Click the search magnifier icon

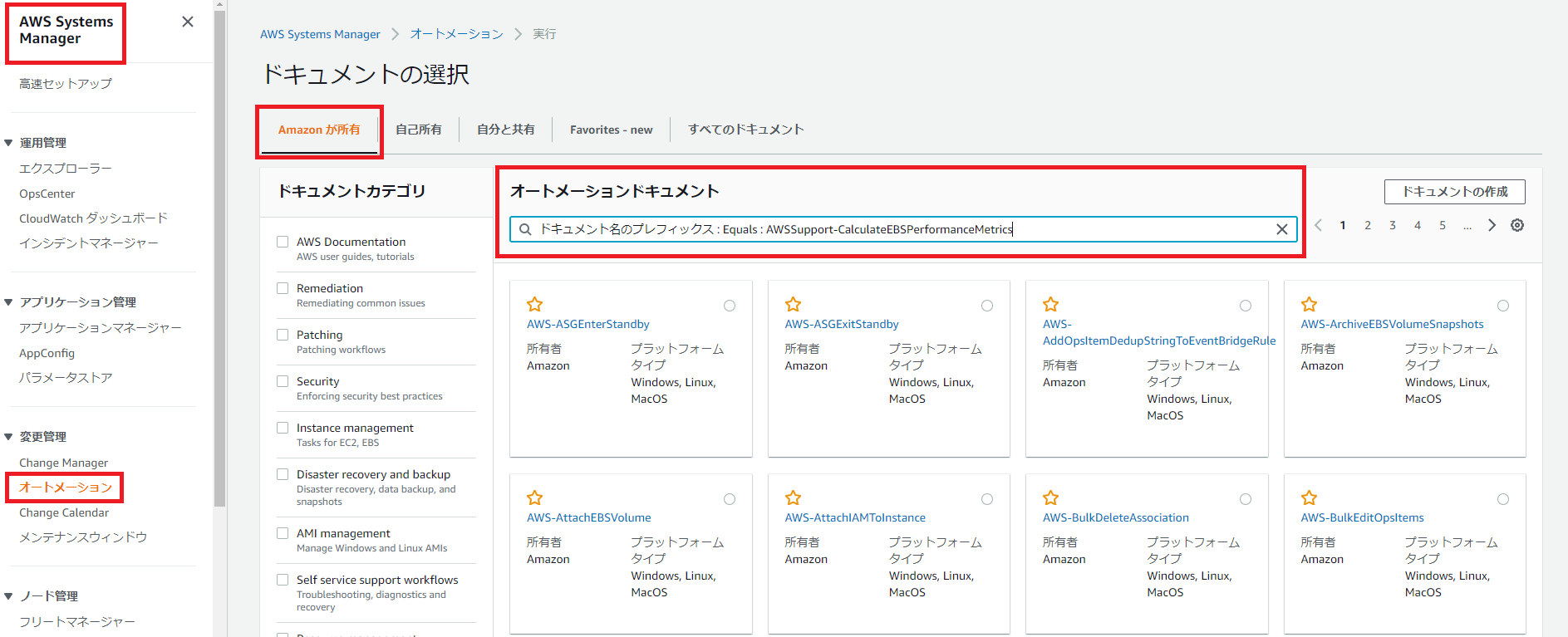525,229
